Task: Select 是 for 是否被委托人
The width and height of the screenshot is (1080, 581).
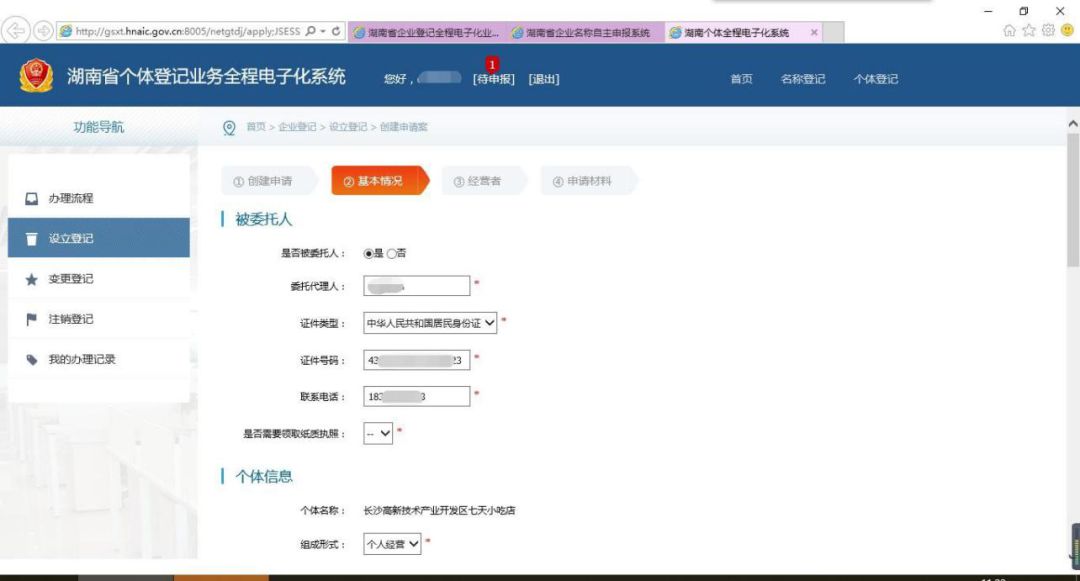Action: tap(368, 253)
